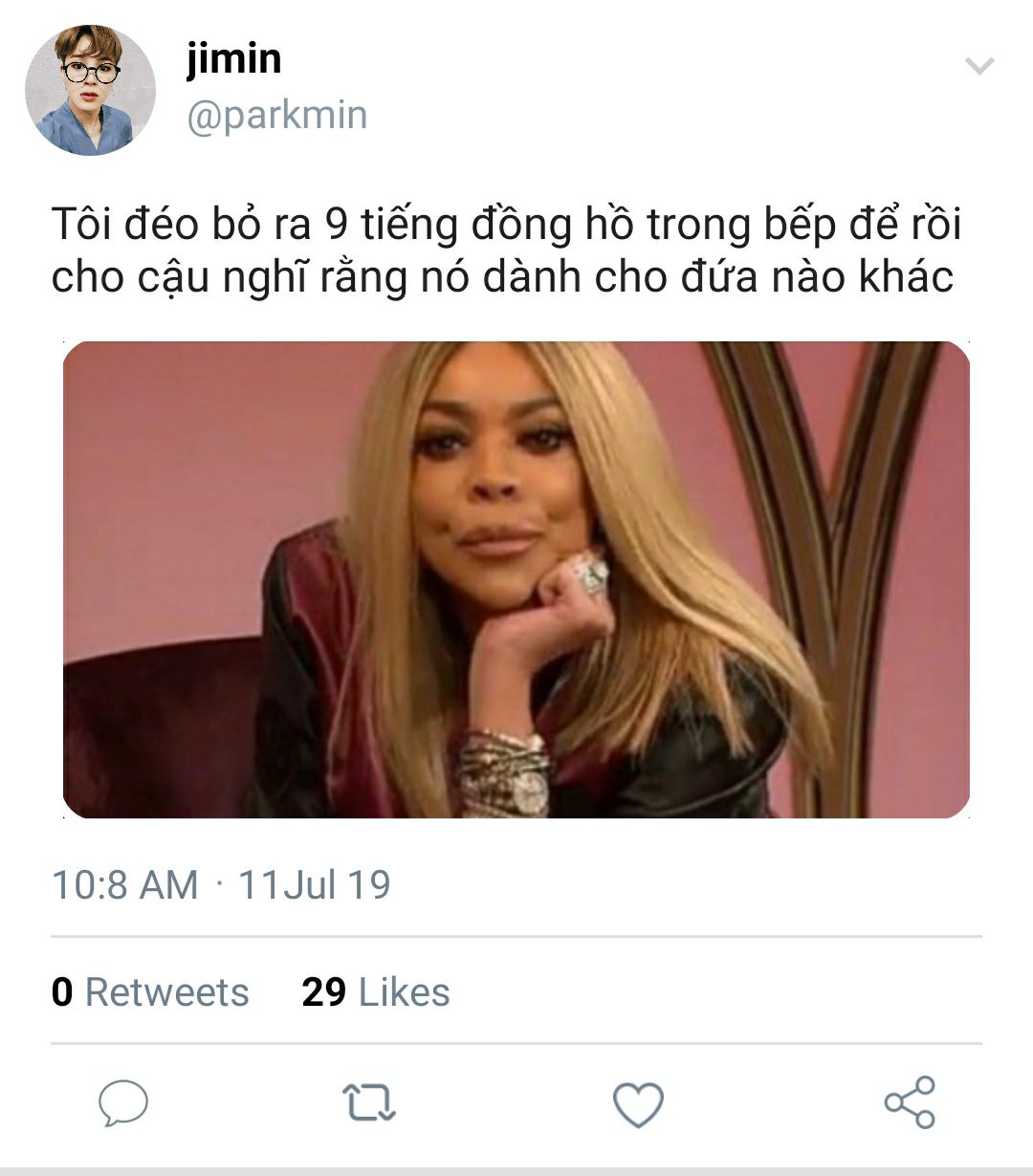Select the 11Jul 19 date

[x=314, y=884]
